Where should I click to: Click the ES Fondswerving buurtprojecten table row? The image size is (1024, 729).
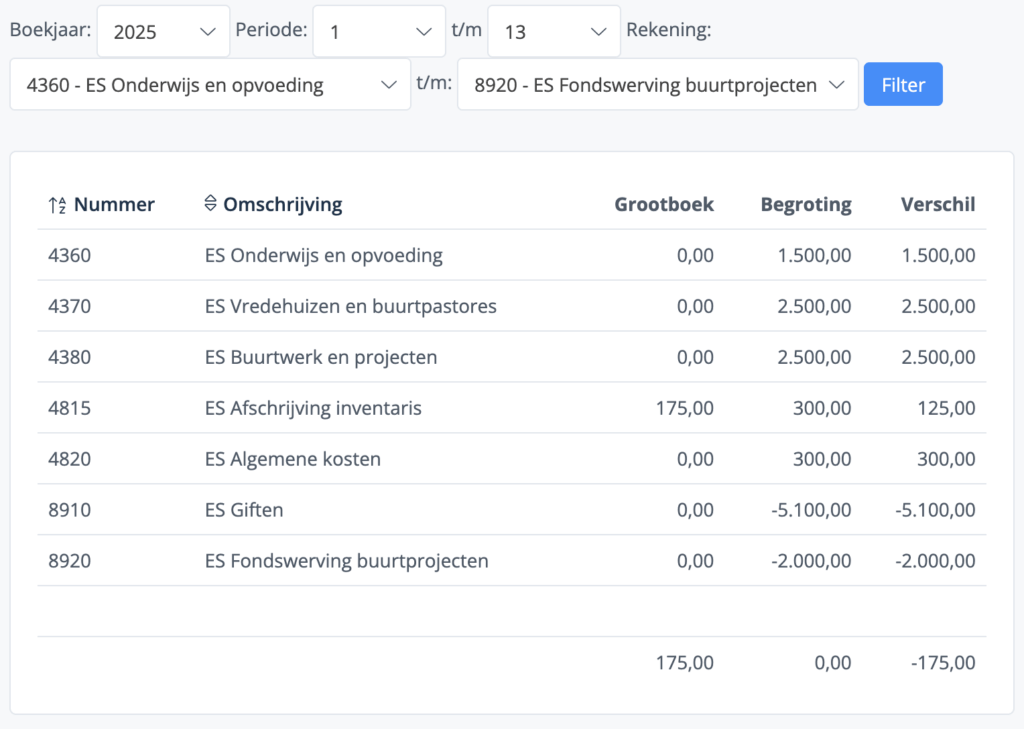coord(346,561)
